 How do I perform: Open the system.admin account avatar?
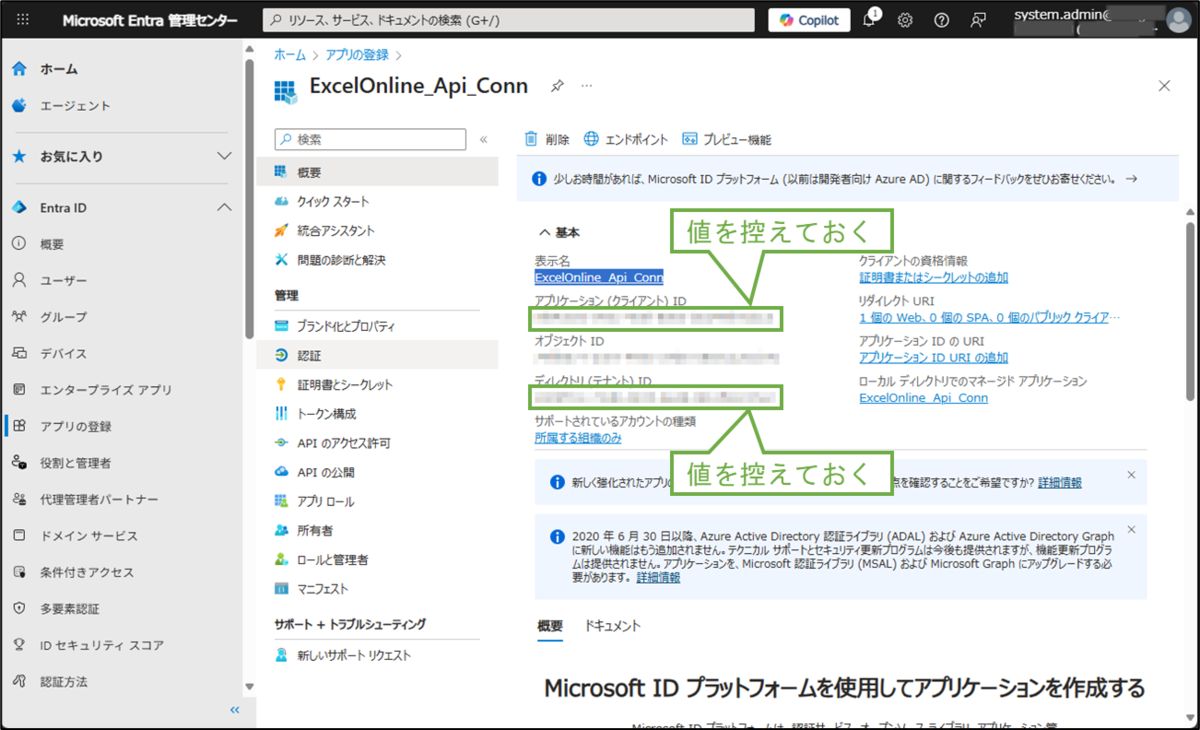1179,20
